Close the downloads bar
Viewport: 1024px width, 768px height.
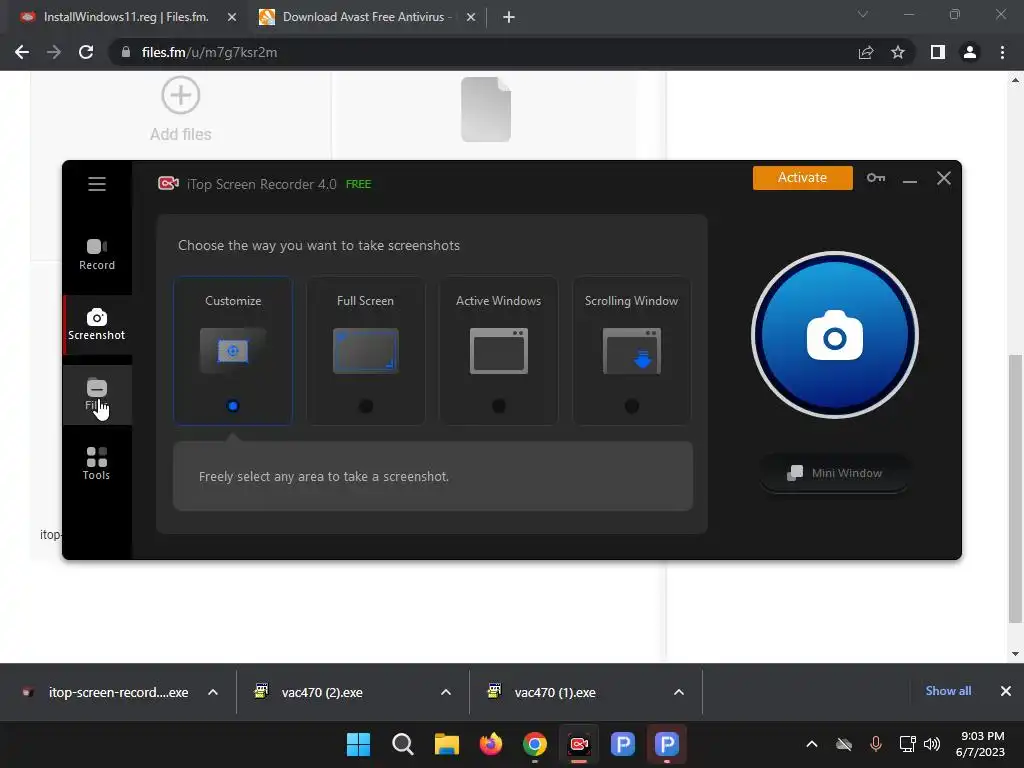click(x=1006, y=691)
